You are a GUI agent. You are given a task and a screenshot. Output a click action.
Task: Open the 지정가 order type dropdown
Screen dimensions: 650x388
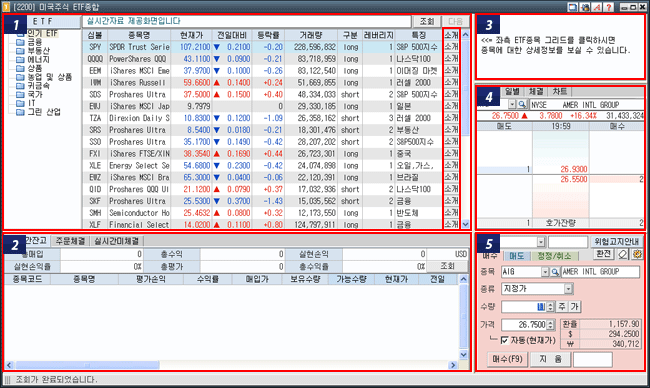(568, 289)
